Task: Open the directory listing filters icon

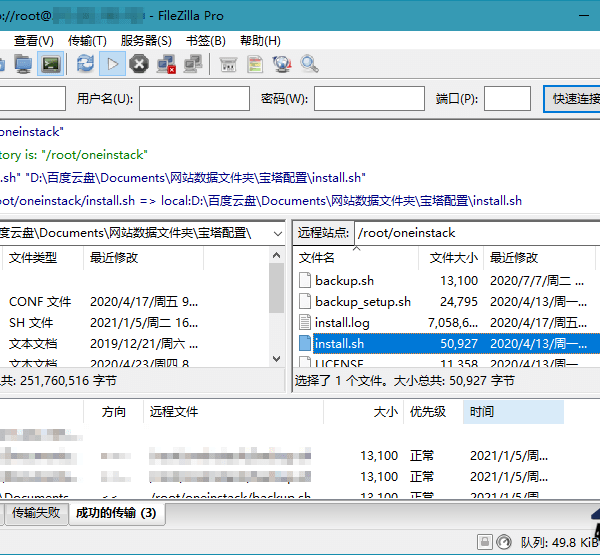Action: [x=229, y=64]
